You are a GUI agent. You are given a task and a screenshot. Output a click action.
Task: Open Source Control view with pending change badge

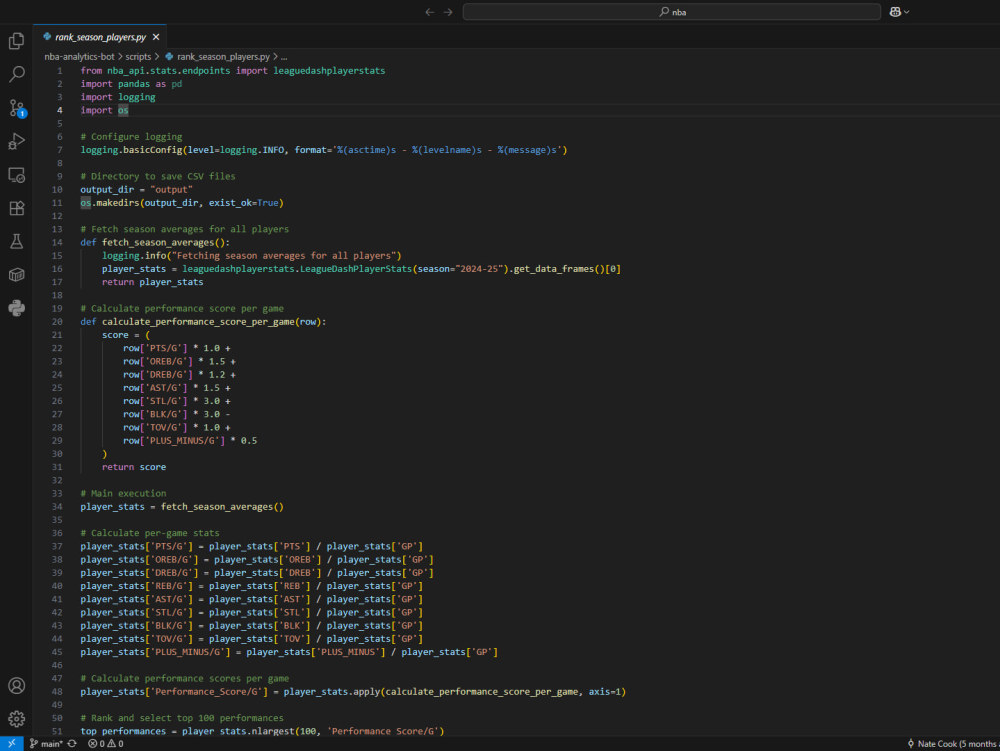(x=17, y=108)
